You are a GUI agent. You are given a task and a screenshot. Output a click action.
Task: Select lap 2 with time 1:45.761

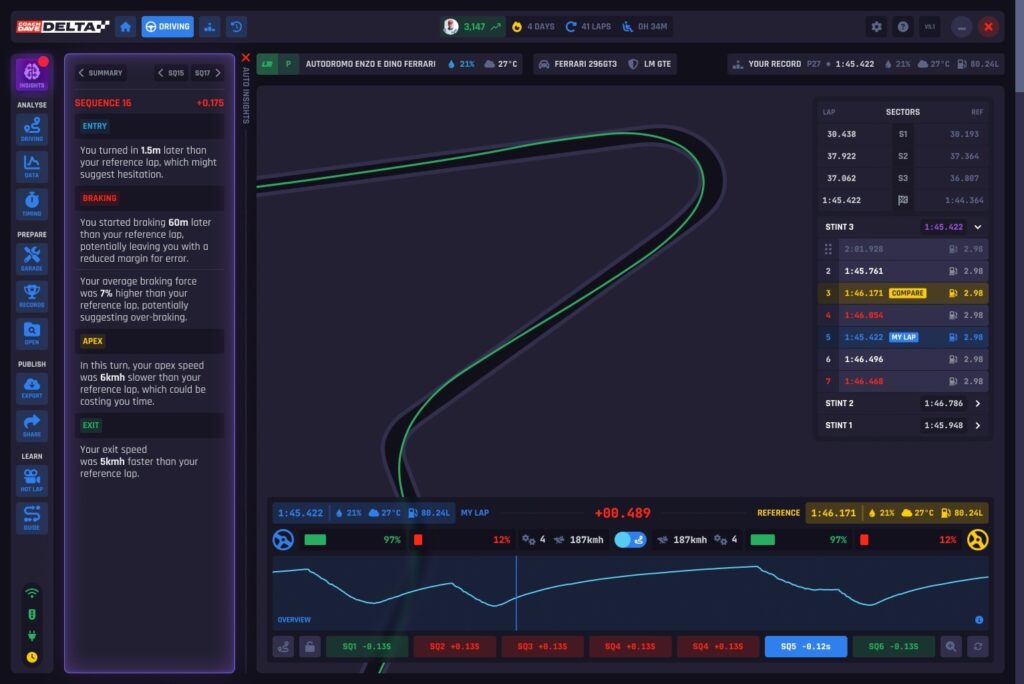point(904,271)
